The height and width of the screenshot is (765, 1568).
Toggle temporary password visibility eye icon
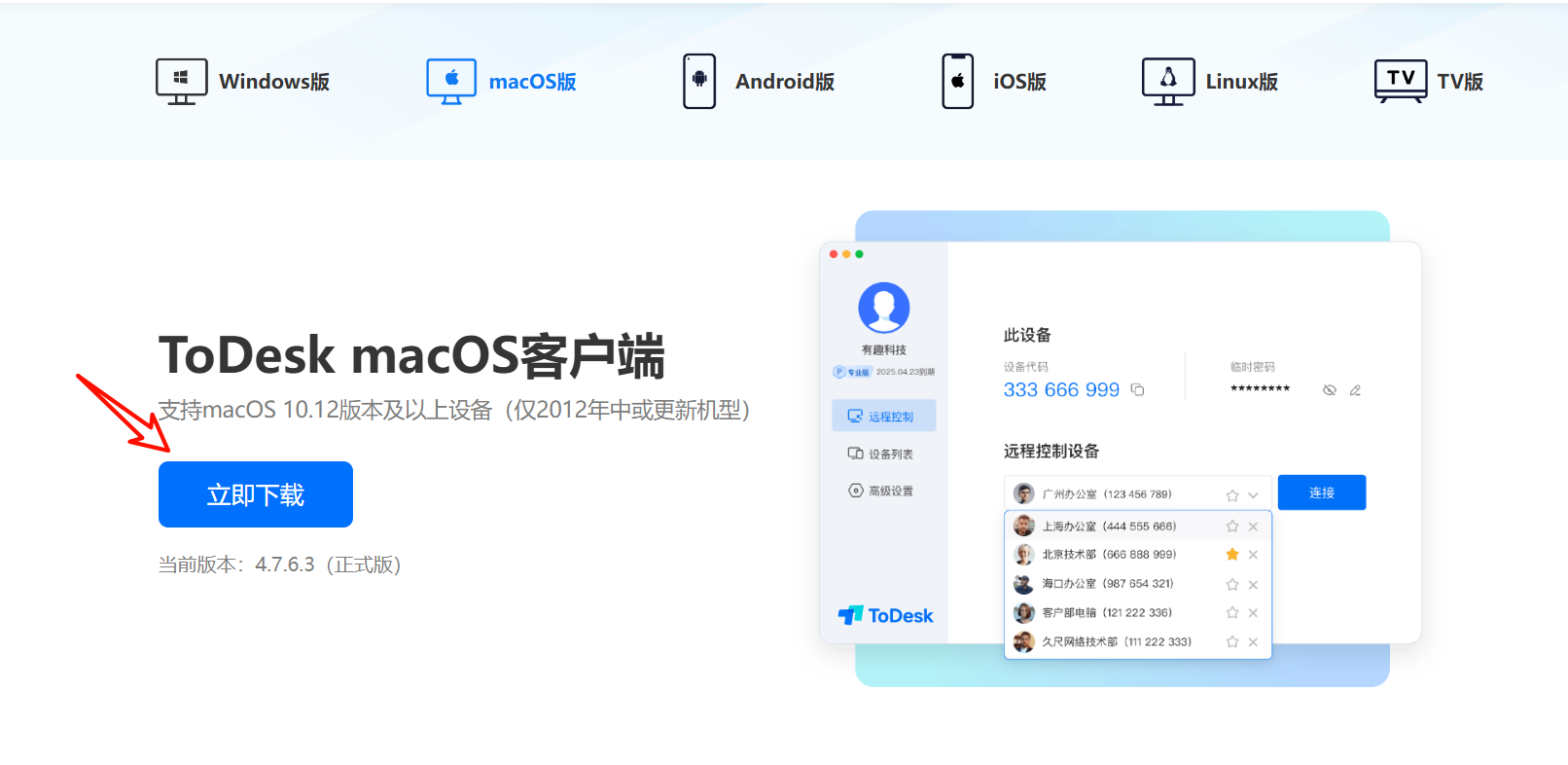click(x=1329, y=390)
